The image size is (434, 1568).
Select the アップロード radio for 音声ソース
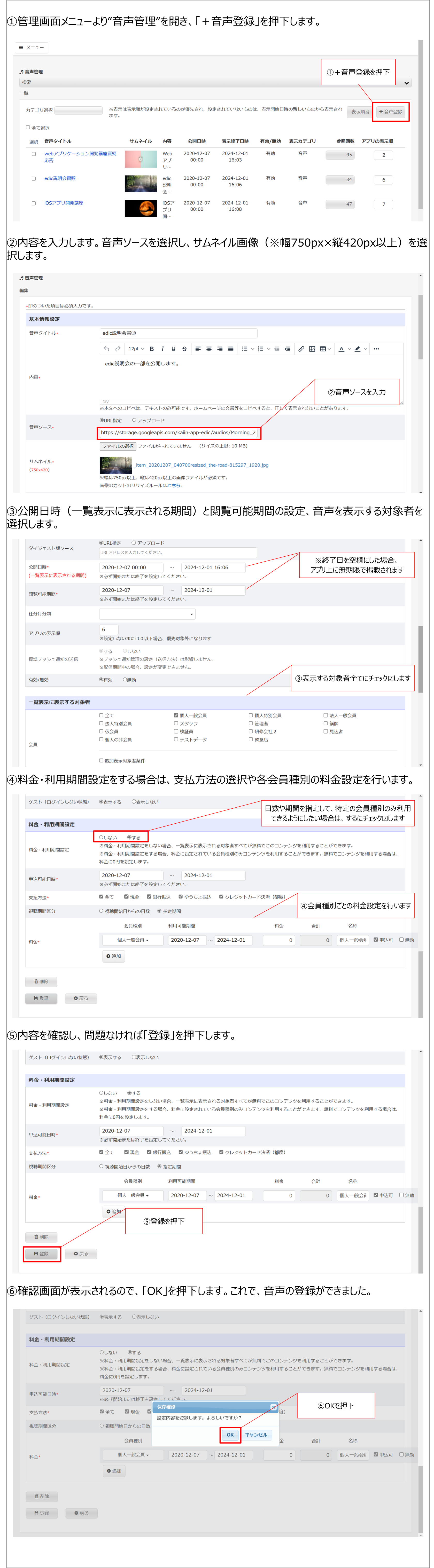(133, 421)
